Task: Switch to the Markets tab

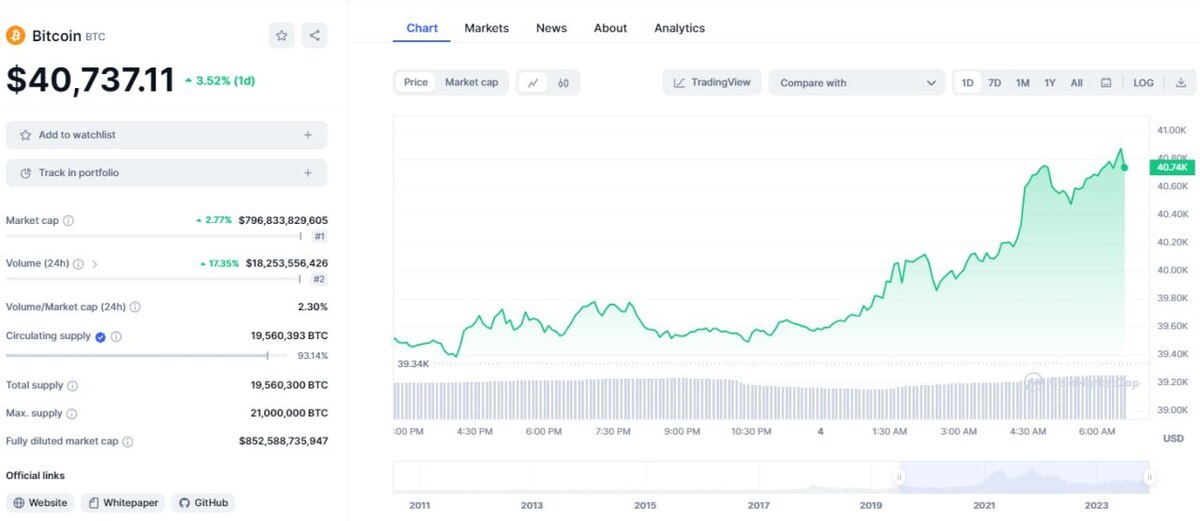Action: pos(487,28)
